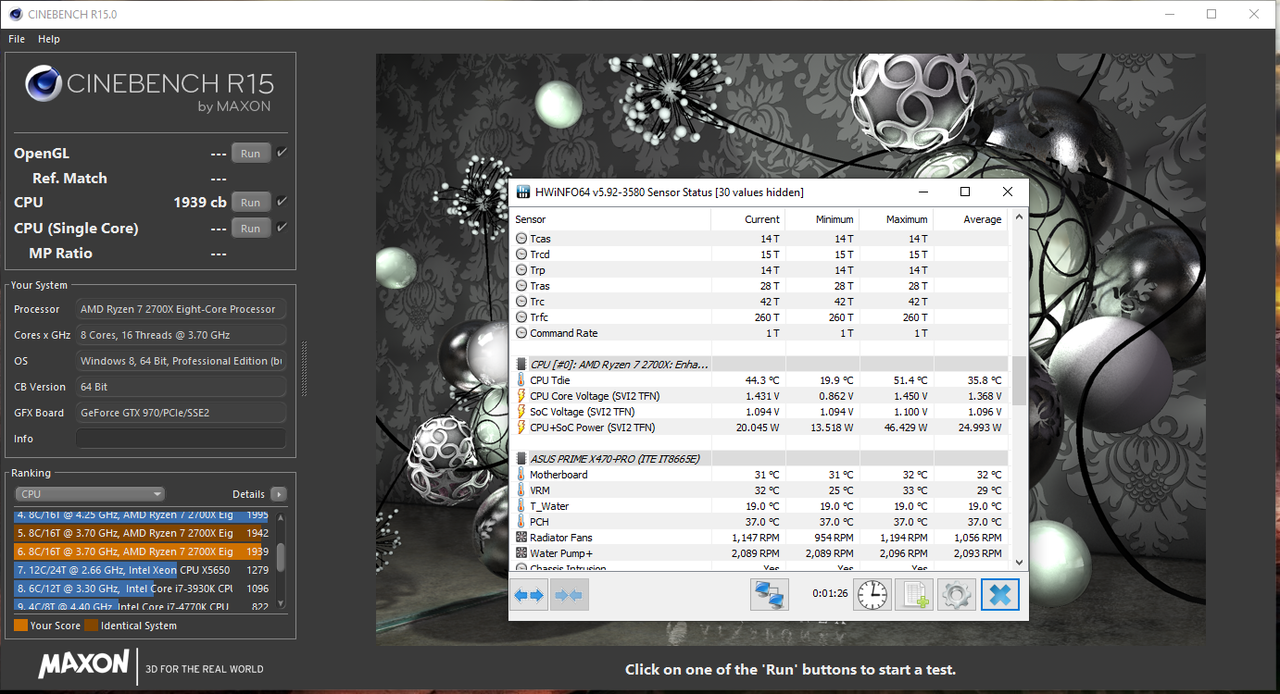Screen dimensions: 1280x694
Task: Click the VRM thermometer icon
Action: (x=521, y=491)
